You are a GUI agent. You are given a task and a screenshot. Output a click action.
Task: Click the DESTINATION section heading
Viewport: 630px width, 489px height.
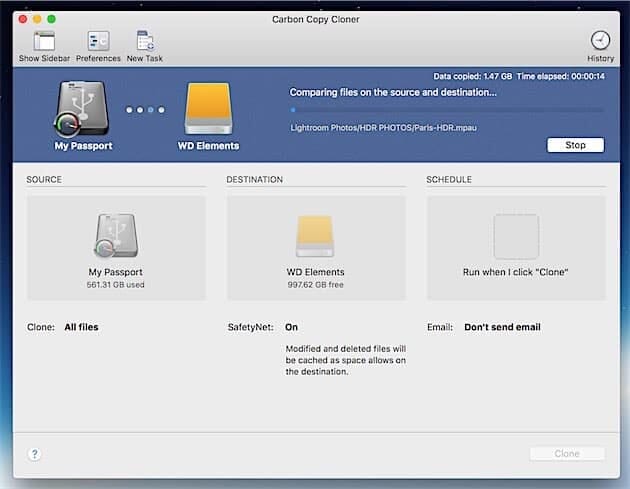[x=254, y=180]
